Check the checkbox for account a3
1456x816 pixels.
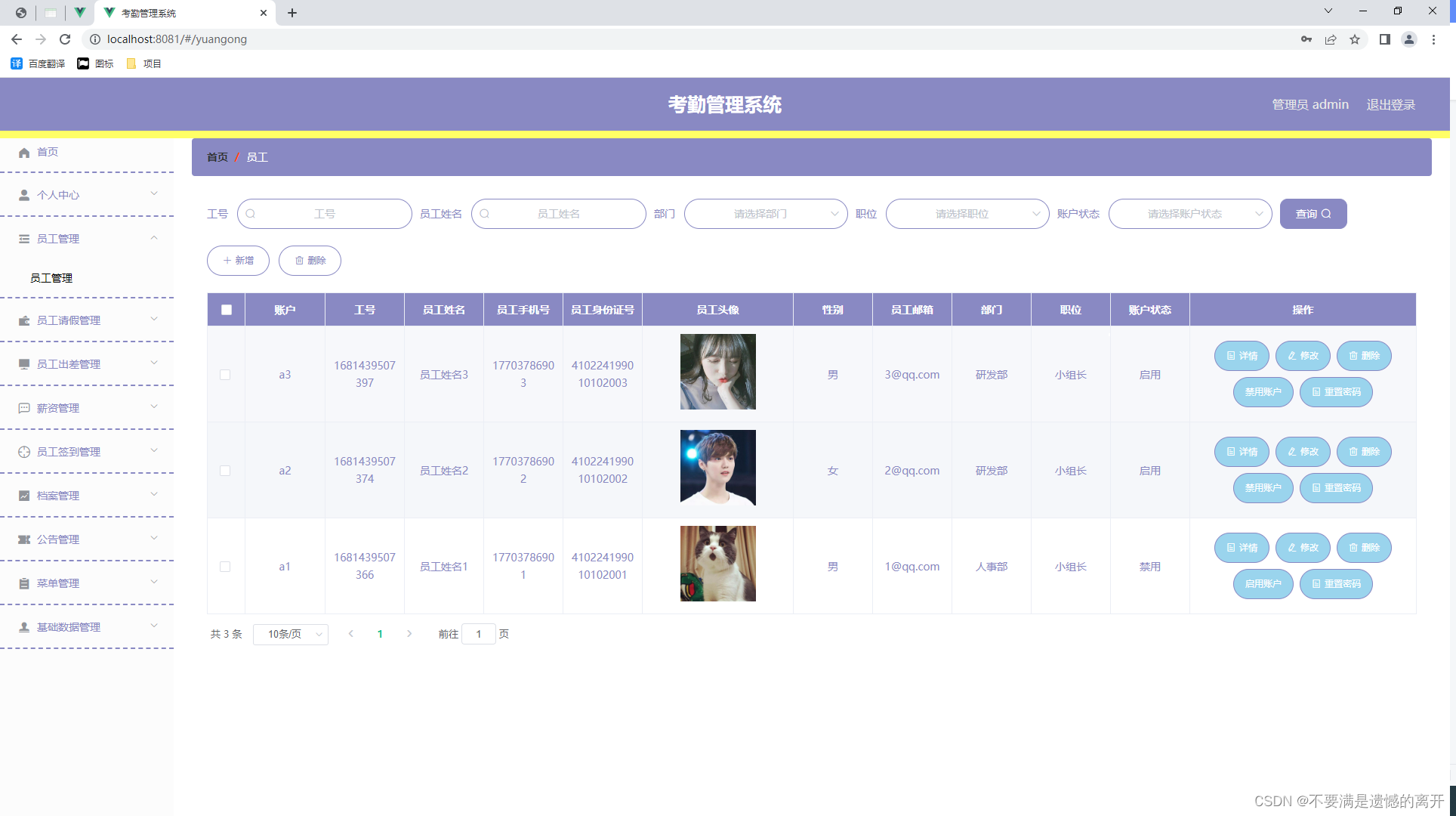point(225,375)
